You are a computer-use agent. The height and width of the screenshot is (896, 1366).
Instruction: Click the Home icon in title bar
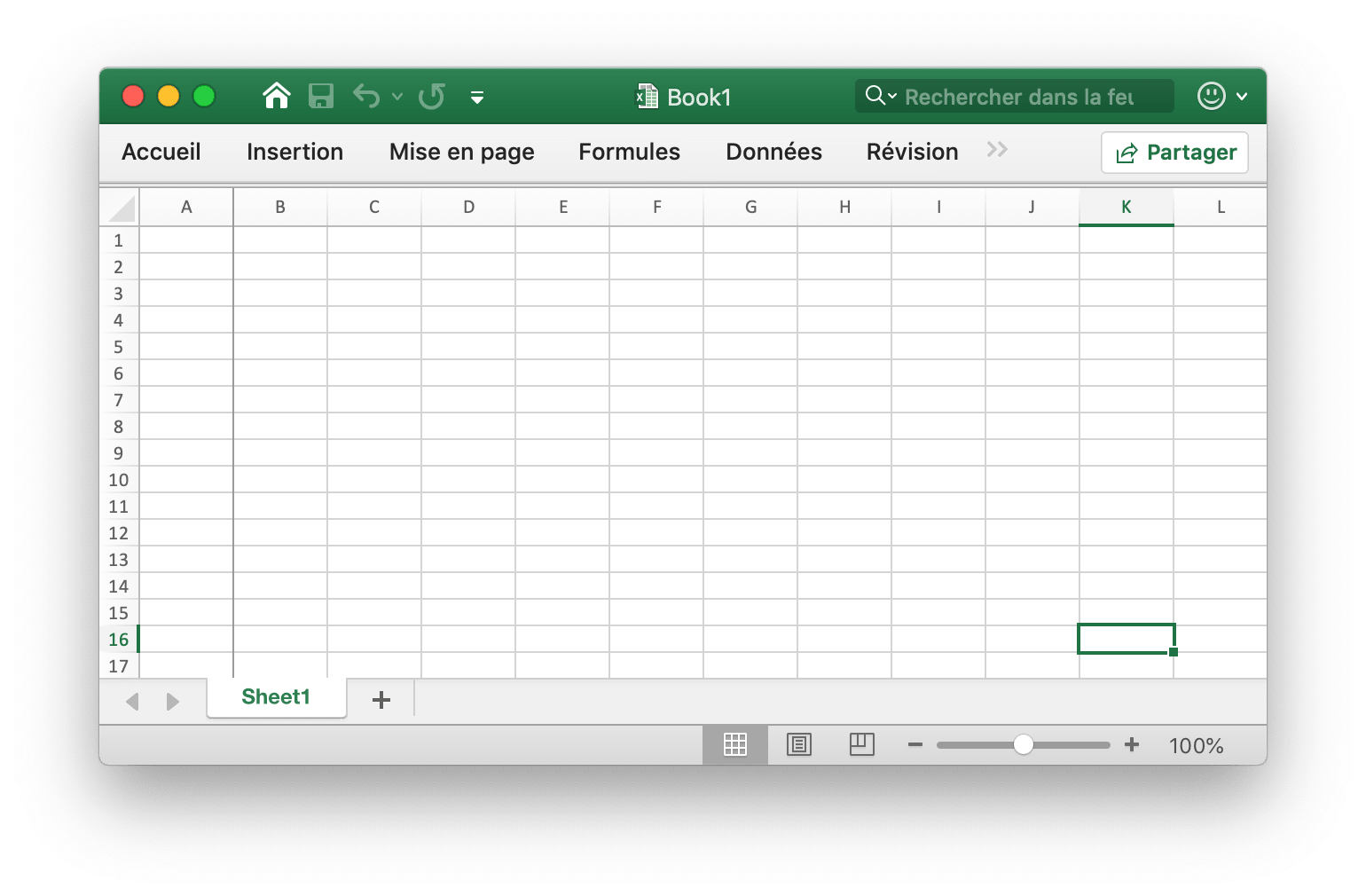277,96
